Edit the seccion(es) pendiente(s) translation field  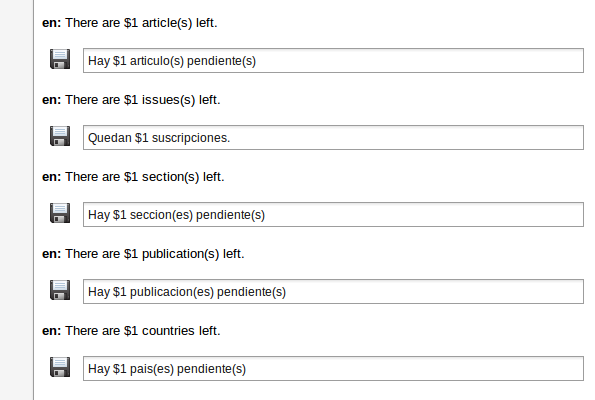coord(333,215)
